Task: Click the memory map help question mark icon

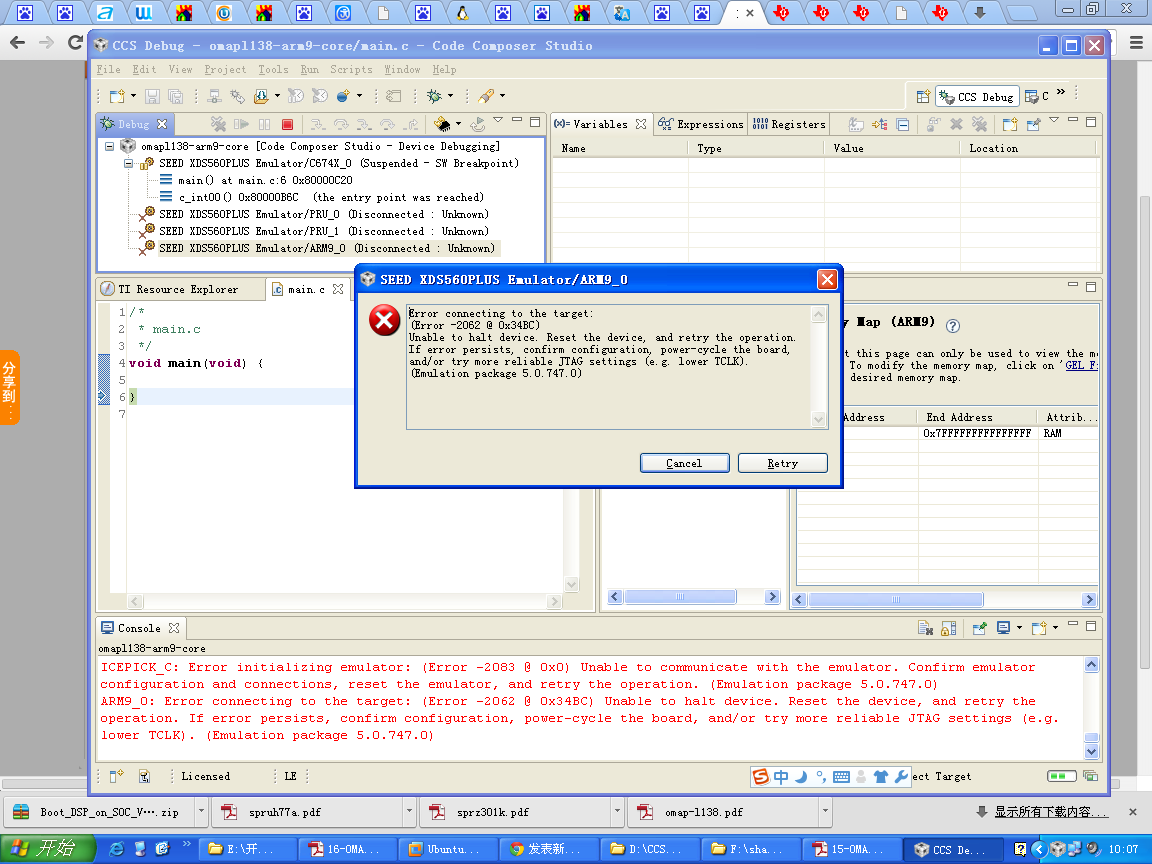Action: (952, 325)
